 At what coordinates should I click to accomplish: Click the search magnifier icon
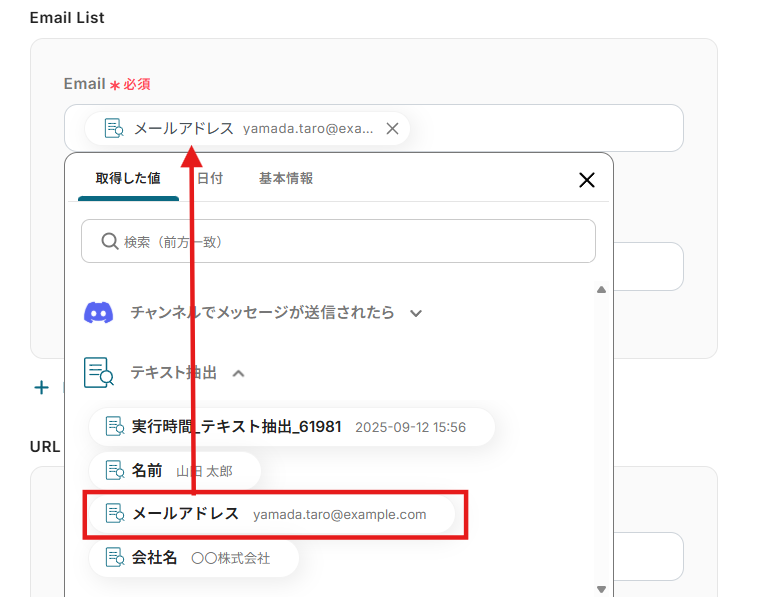pyautogui.click(x=109, y=242)
